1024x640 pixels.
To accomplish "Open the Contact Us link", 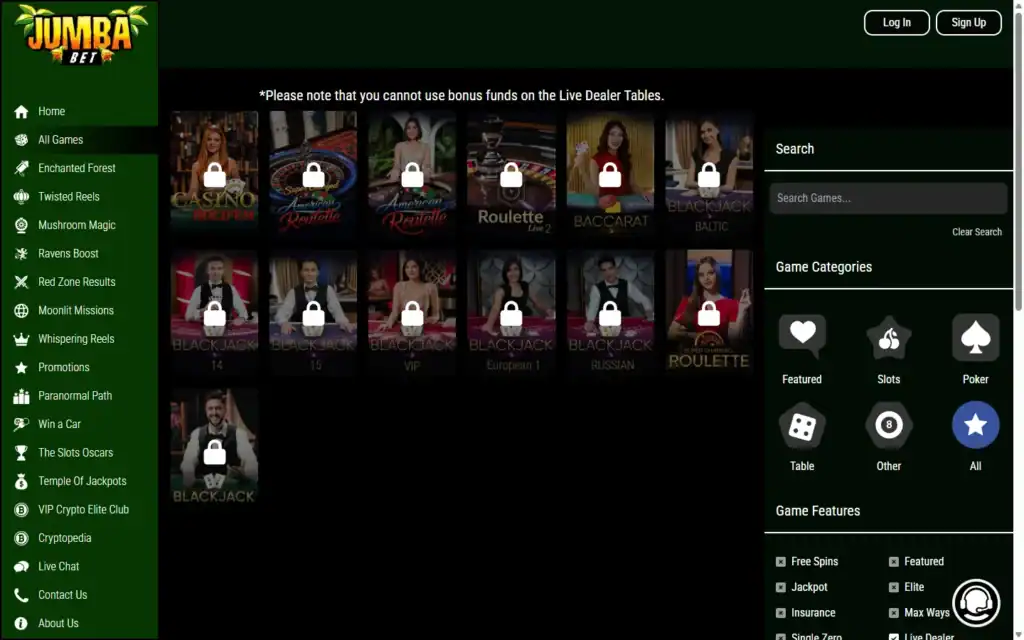I will [x=63, y=595].
